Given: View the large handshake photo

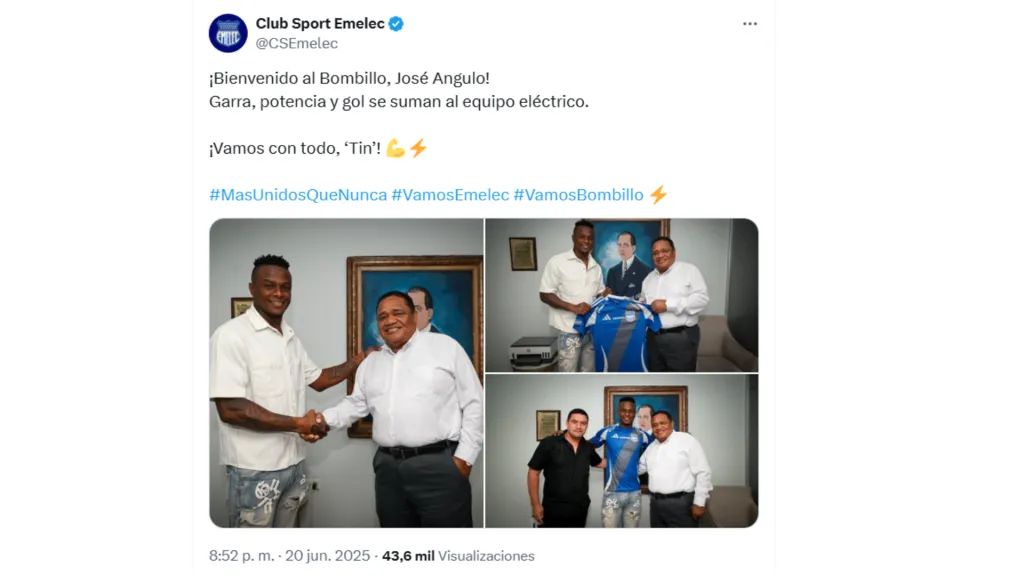Looking at the screenshot, I should pos(346,373).
